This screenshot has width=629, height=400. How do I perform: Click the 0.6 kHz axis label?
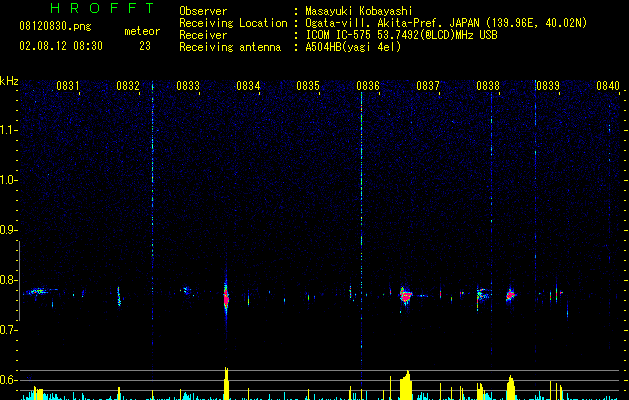point(8,380)
